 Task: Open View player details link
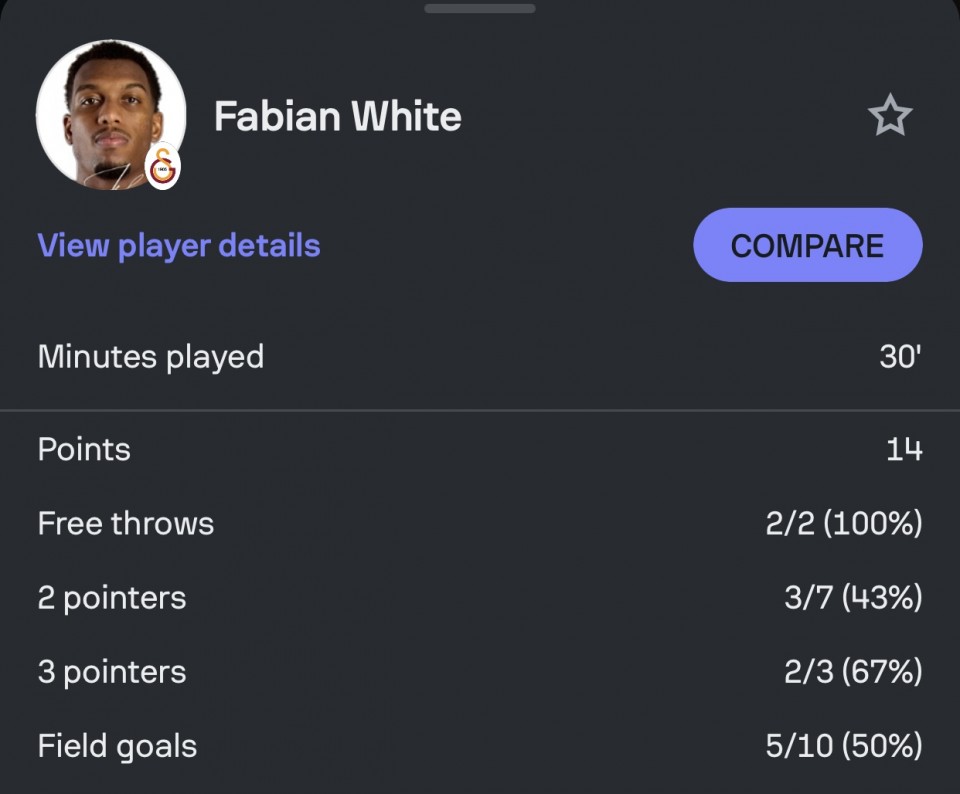coord(179,246)
